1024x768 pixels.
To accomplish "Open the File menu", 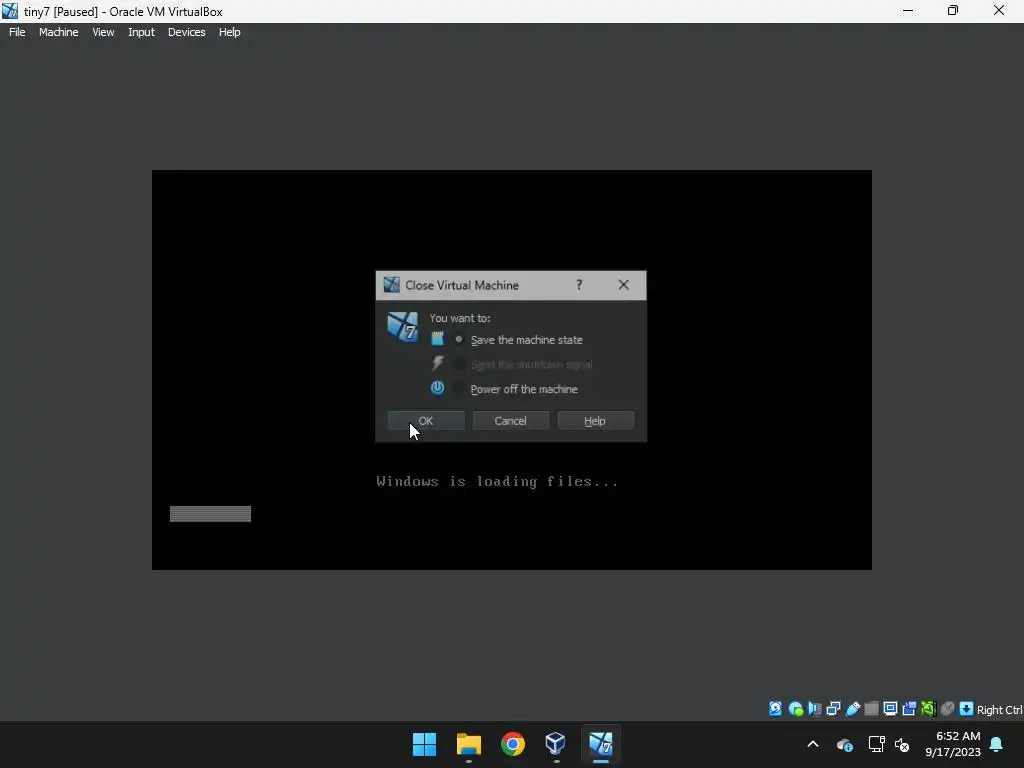I will click(x=17, y=32).
